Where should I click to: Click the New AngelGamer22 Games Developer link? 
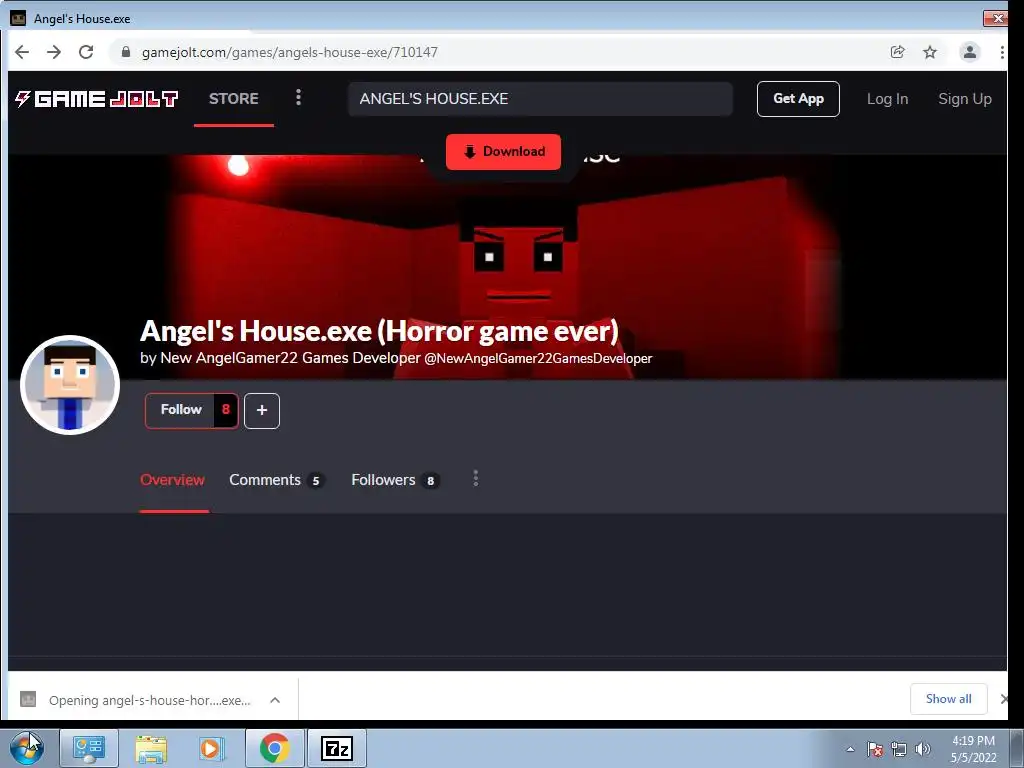coord(290,358)
